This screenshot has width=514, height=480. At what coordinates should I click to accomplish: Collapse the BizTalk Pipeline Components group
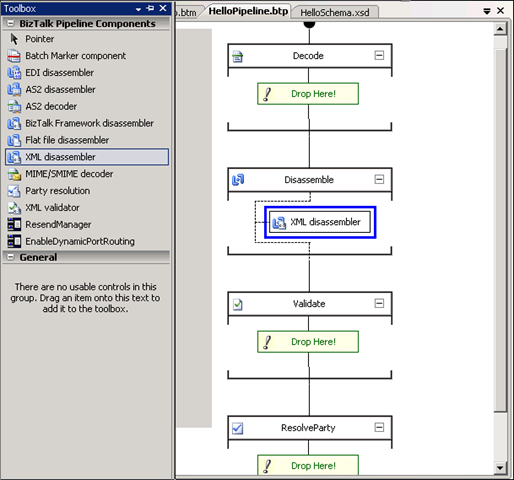[x=11, y=23]
